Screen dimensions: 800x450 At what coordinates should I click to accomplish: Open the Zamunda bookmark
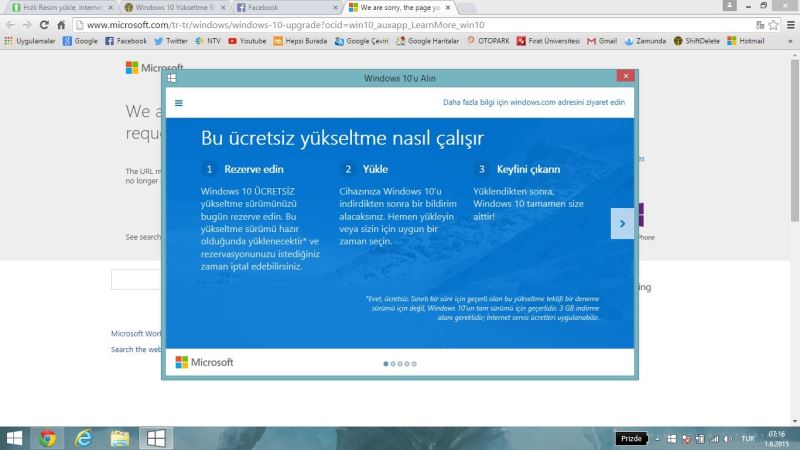(645, 41)
